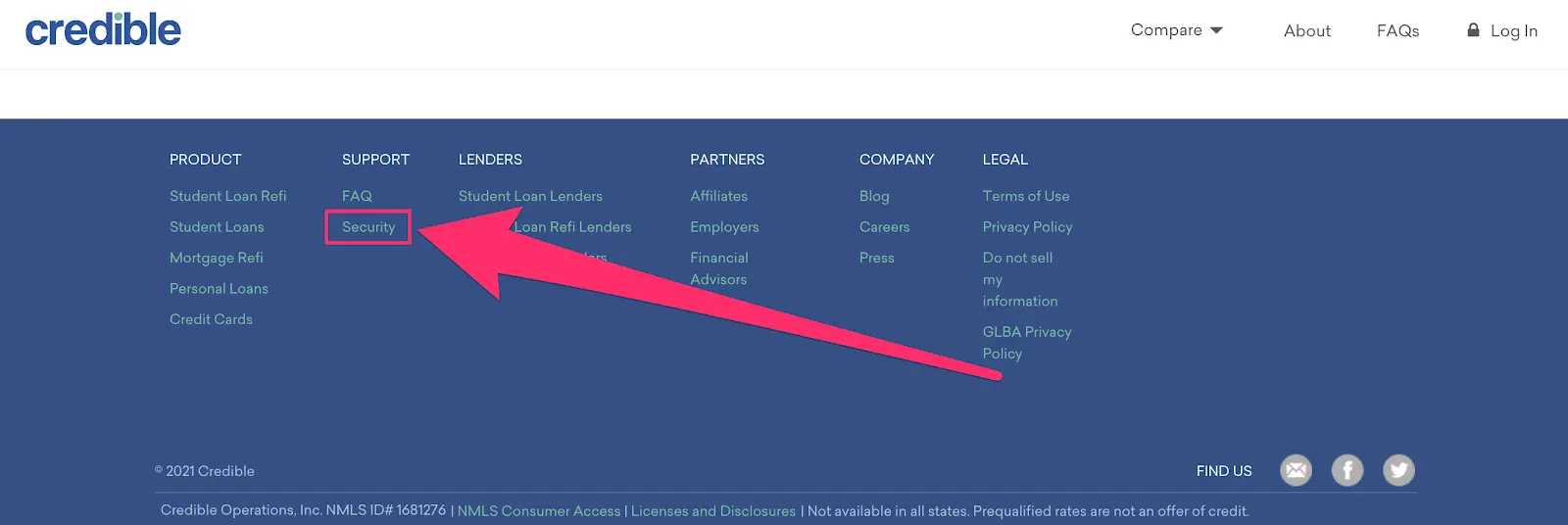
Task: Open Credit Cards footer link
Action: pos(211,319)
